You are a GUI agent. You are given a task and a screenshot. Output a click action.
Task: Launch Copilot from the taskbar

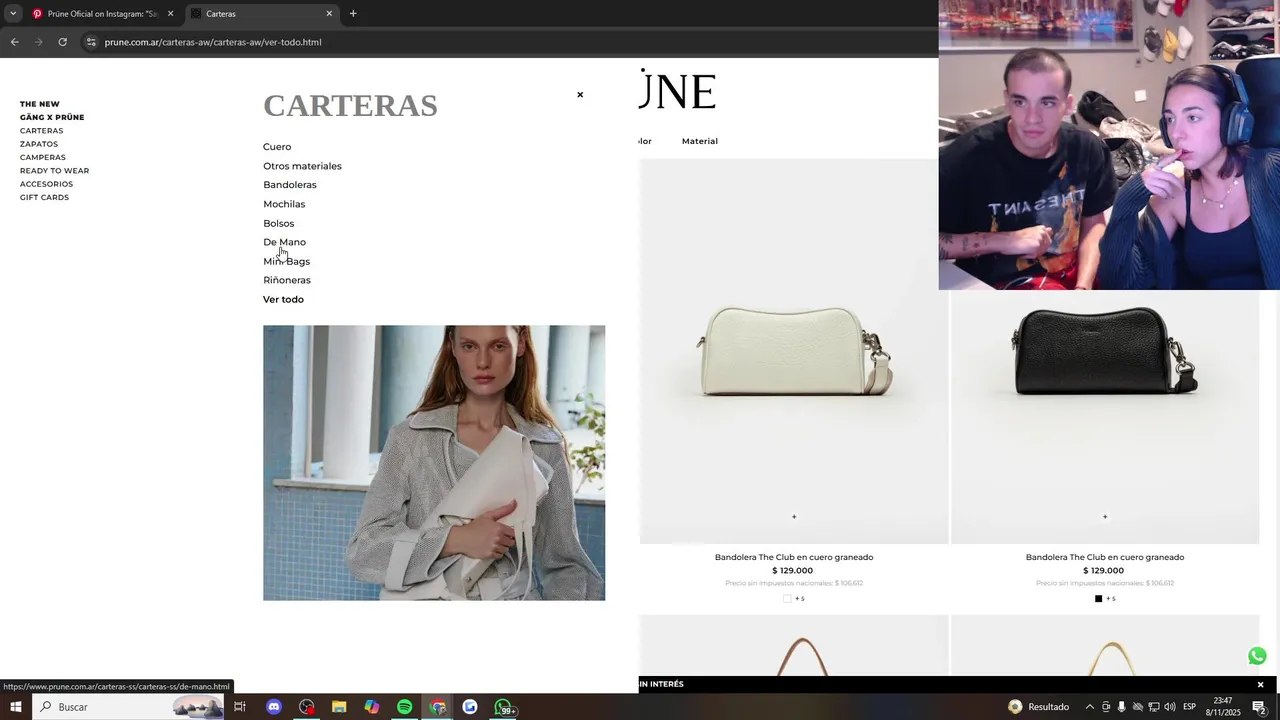pyautogui.click(x=372, y=707)
